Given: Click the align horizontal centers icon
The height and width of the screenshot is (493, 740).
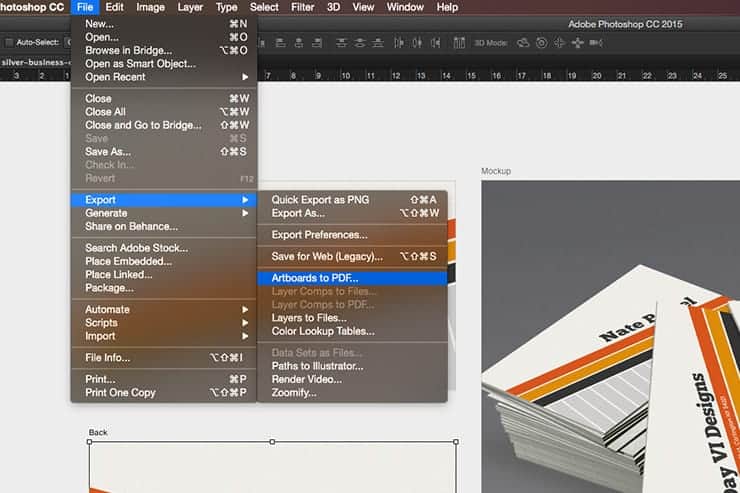Looking at the screenshot, I should point(299,43).
